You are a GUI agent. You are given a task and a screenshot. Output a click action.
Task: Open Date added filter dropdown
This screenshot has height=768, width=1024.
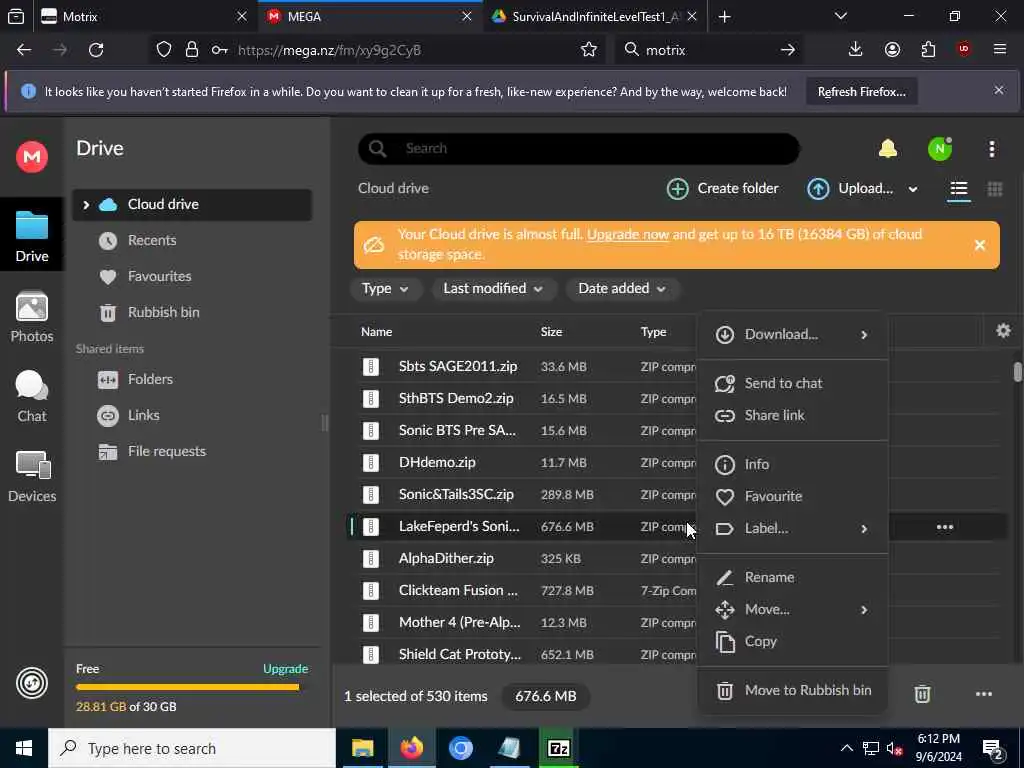(622, 289)
